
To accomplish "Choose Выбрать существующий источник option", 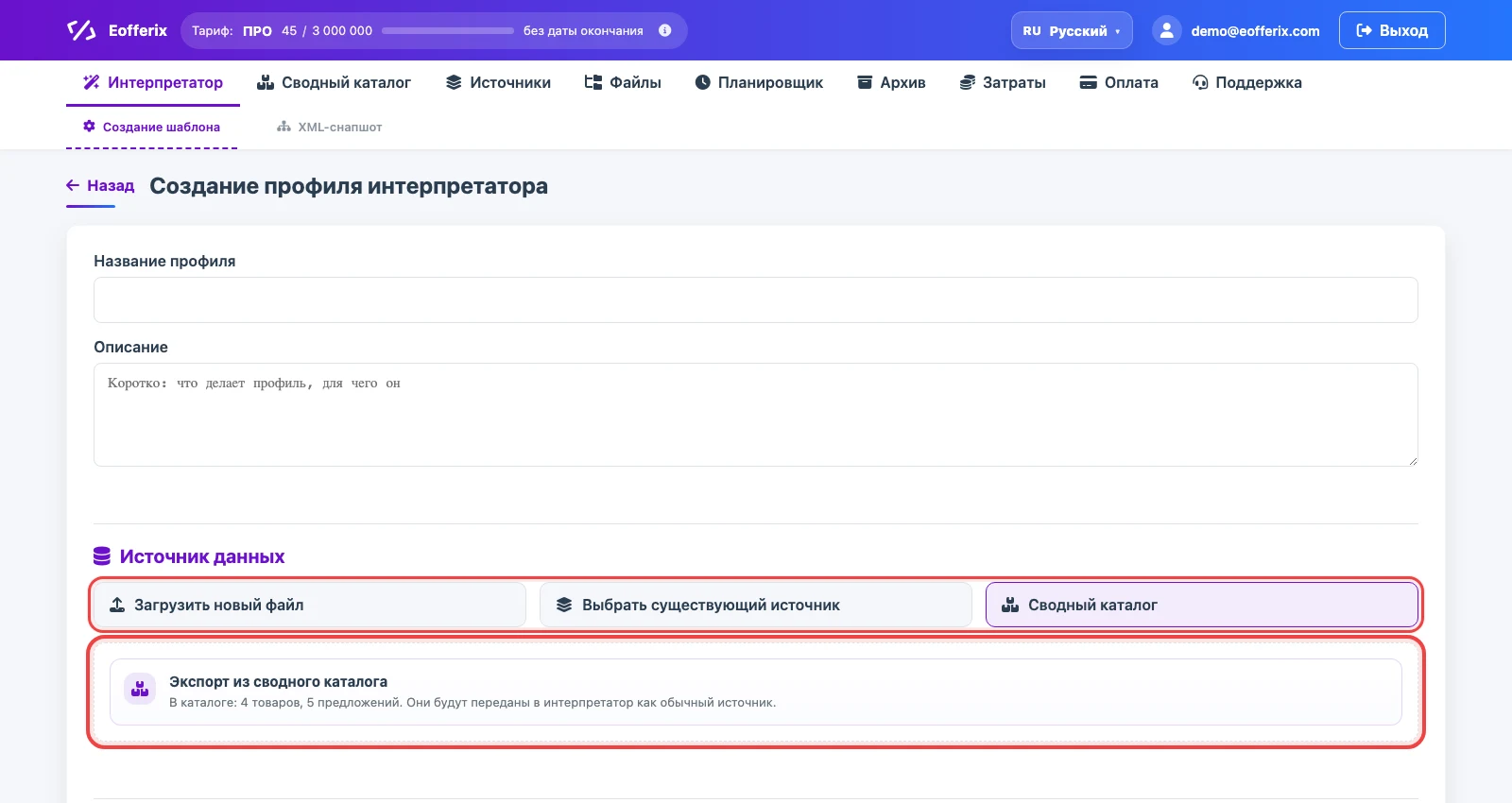I will (x=755, y=605).
